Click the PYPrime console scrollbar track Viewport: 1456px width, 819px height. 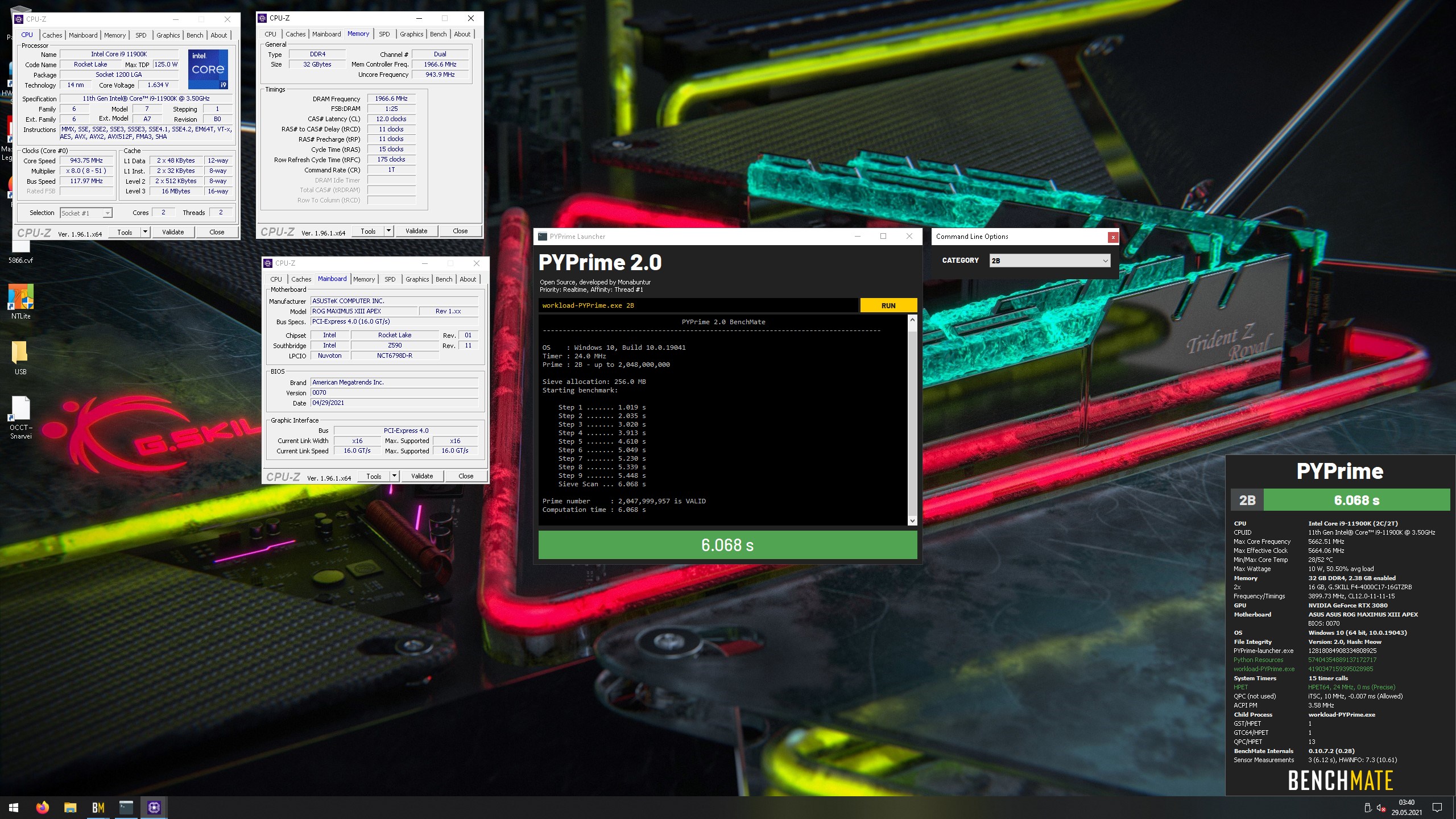click(x=912, y=421)
